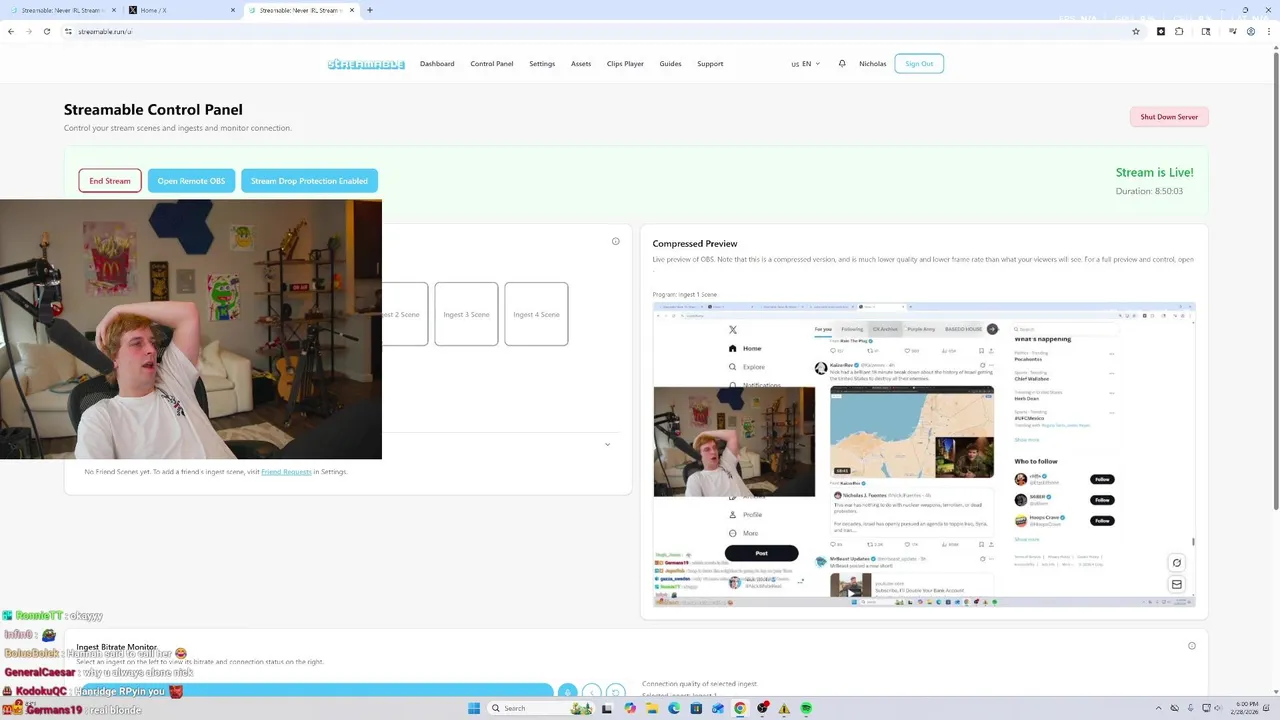Click the End Stream button

pos(110,181)
